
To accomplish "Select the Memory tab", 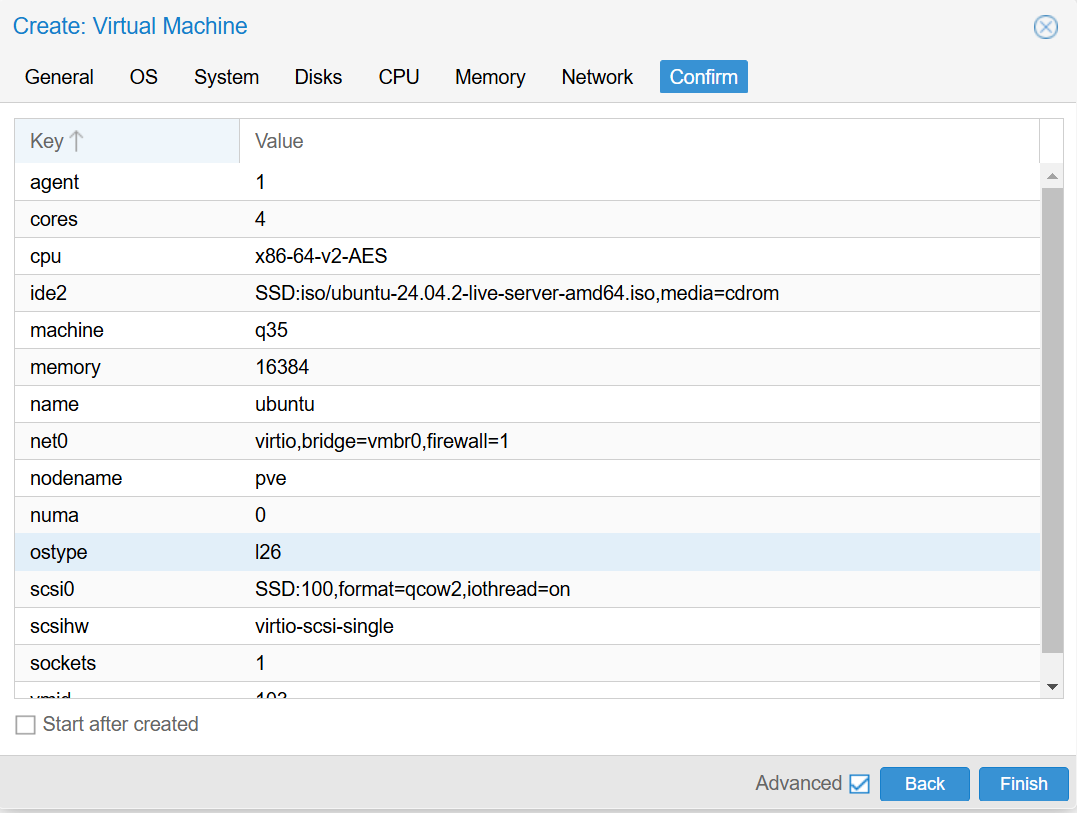I will [x=490, y=77].
